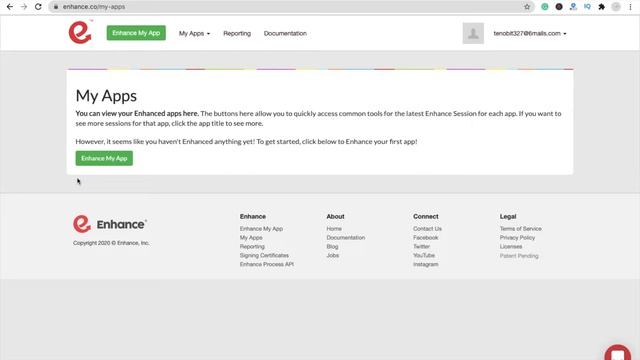Open the Licenses footer link
The image size is (640, 360).
tap(511, 247)
